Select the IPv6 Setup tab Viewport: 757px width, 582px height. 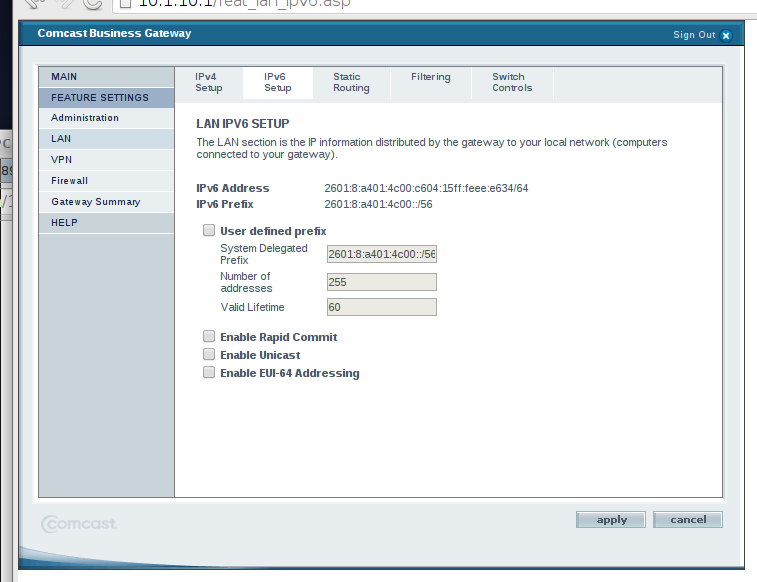tap(278, 83)
